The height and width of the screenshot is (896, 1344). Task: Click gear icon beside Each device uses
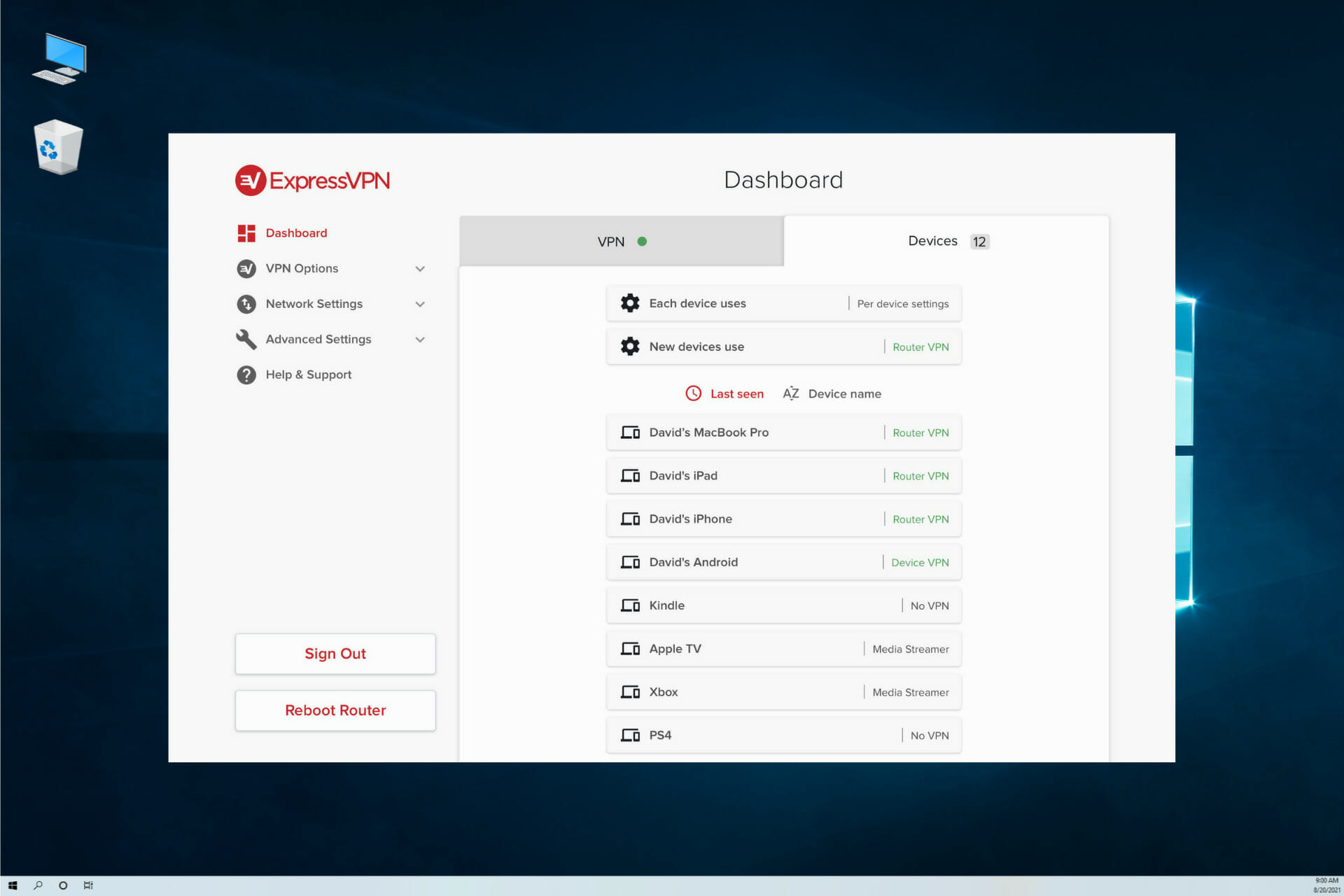(x=630, y=303)
